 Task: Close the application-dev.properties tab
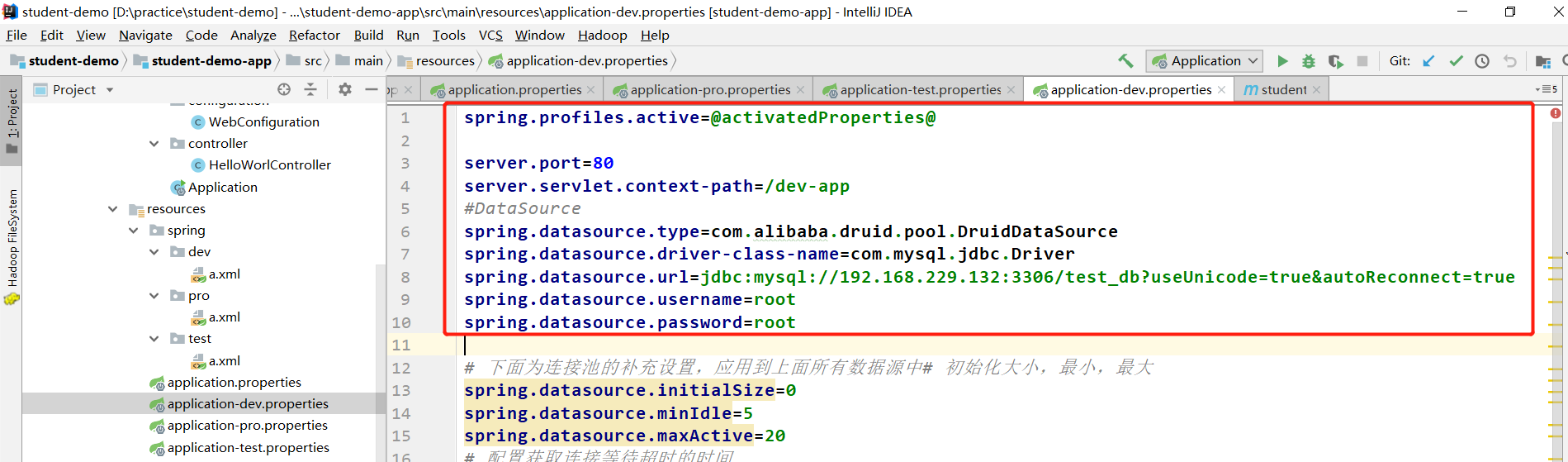coord(1221,89)
